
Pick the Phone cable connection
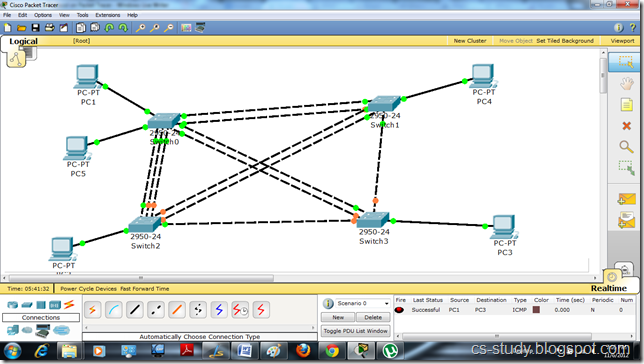coord(198,310)
